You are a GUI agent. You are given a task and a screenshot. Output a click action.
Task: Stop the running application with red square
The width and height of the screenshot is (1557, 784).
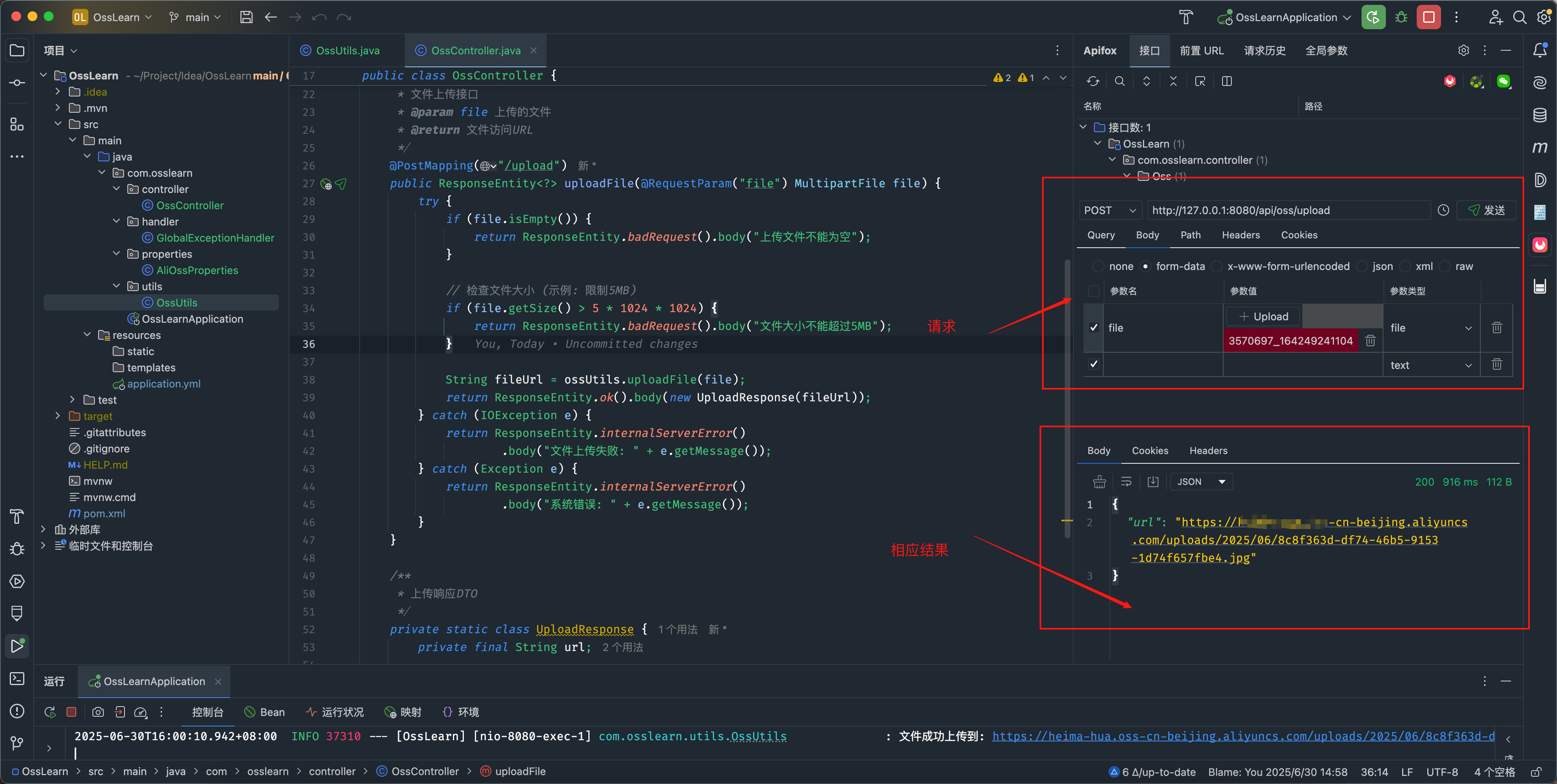click(1429, 17)
